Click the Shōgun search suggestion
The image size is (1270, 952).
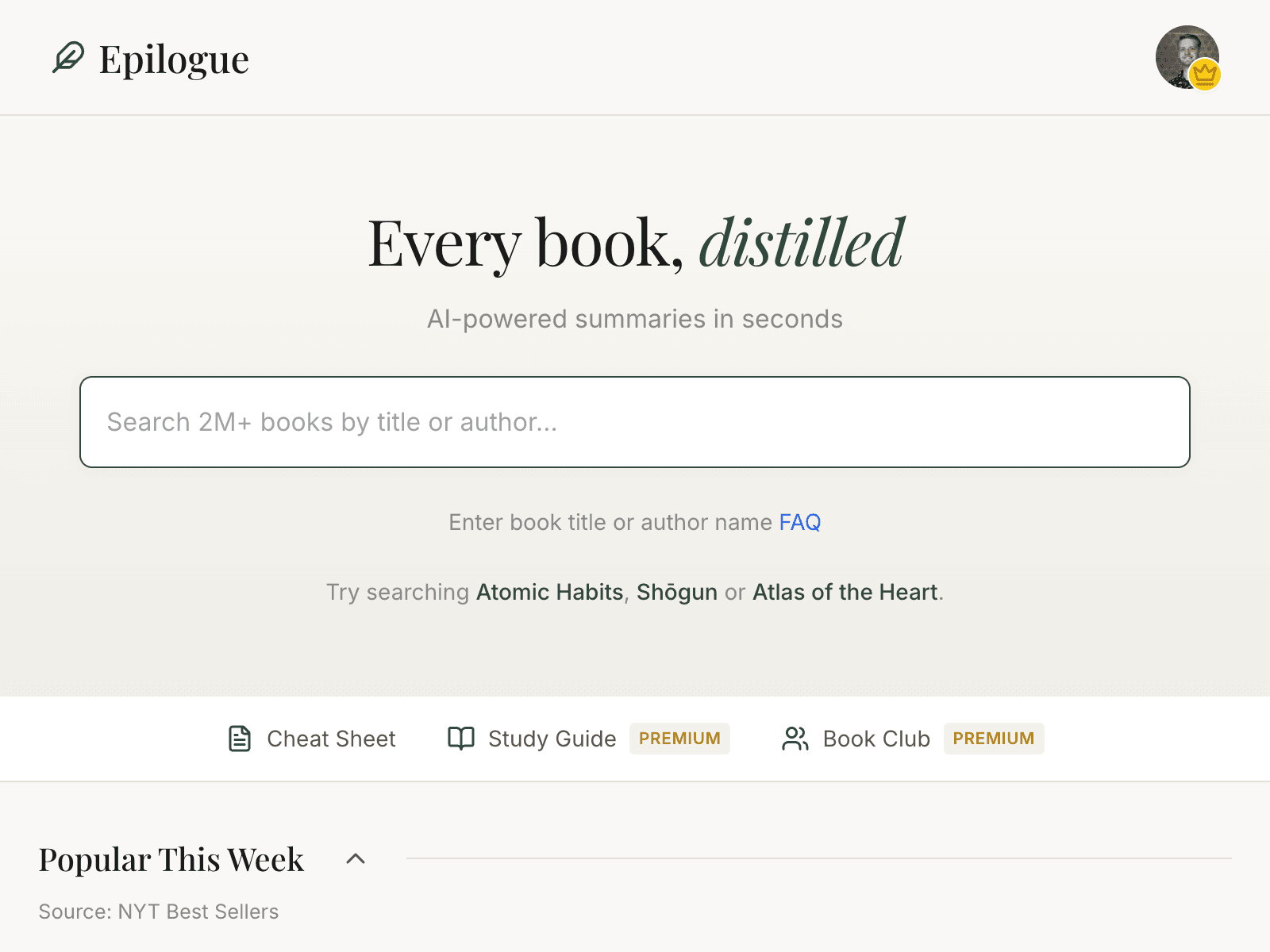click(676, 592)
